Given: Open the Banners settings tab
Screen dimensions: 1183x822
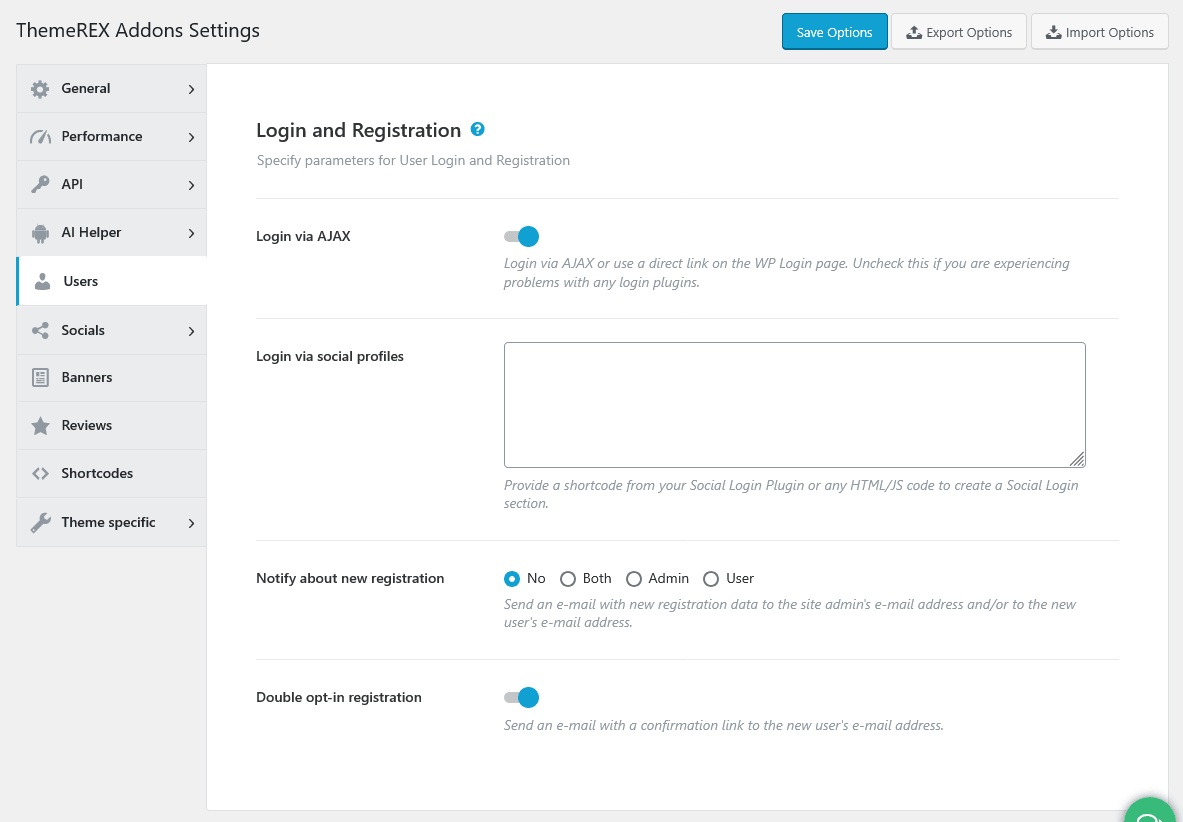Looking at the screenshot, I should 112,378.
